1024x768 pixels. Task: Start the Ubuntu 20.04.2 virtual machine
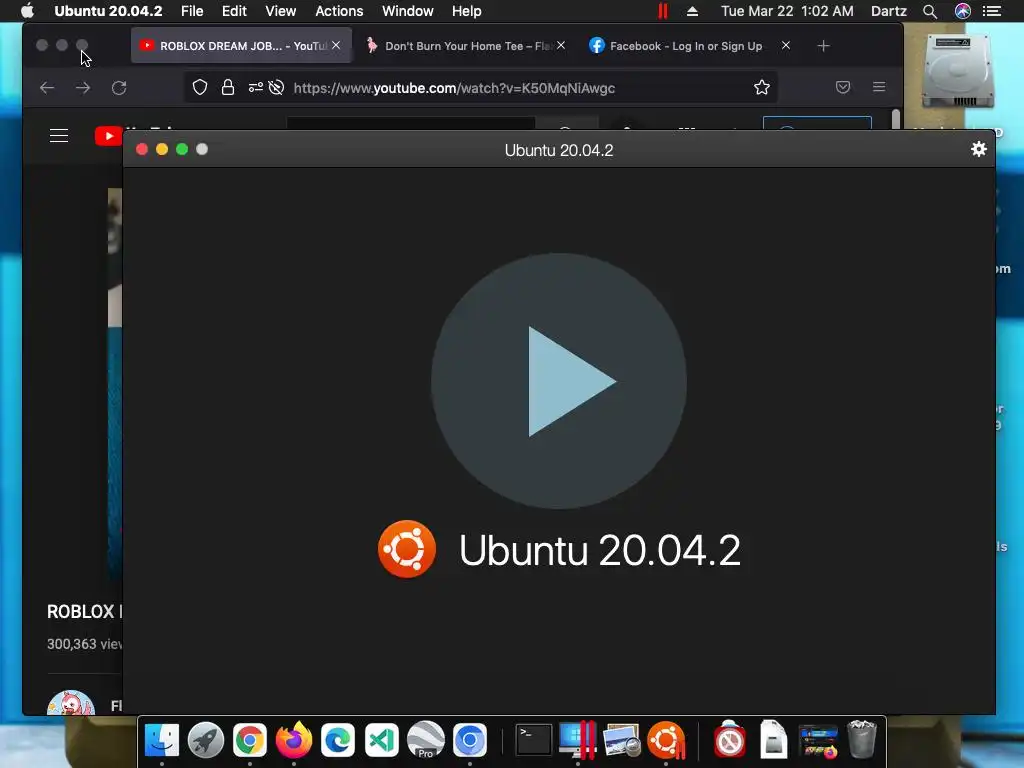[x=558, y=381]
